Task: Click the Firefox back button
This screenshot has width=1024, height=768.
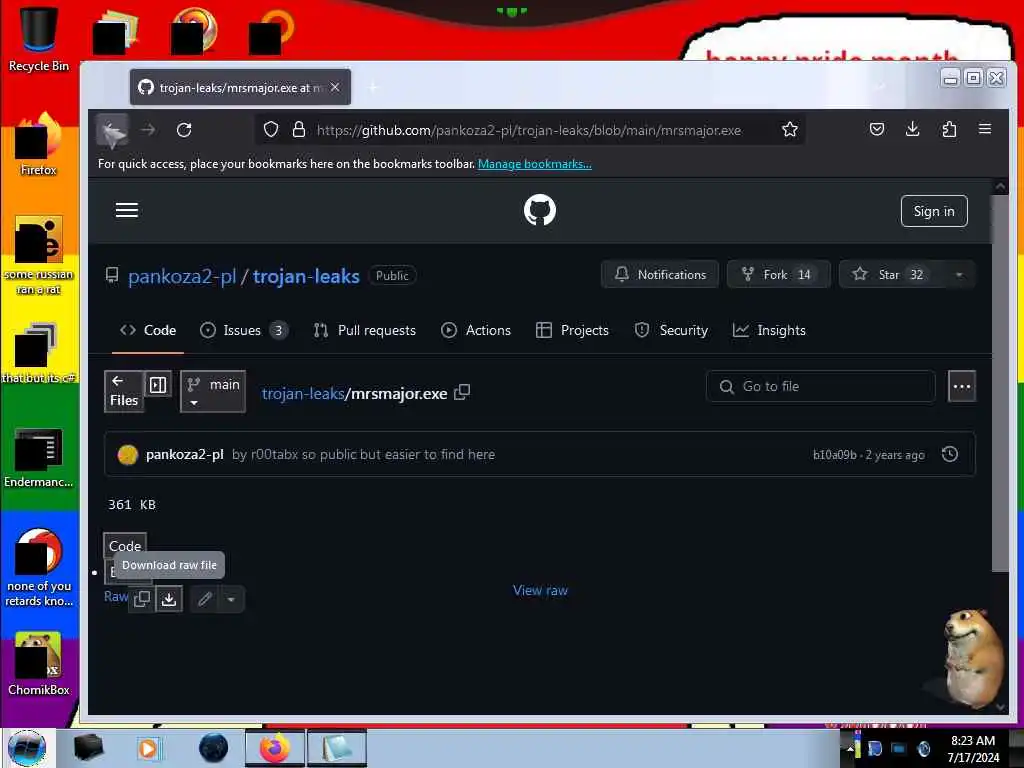Action: coord(112,130)
